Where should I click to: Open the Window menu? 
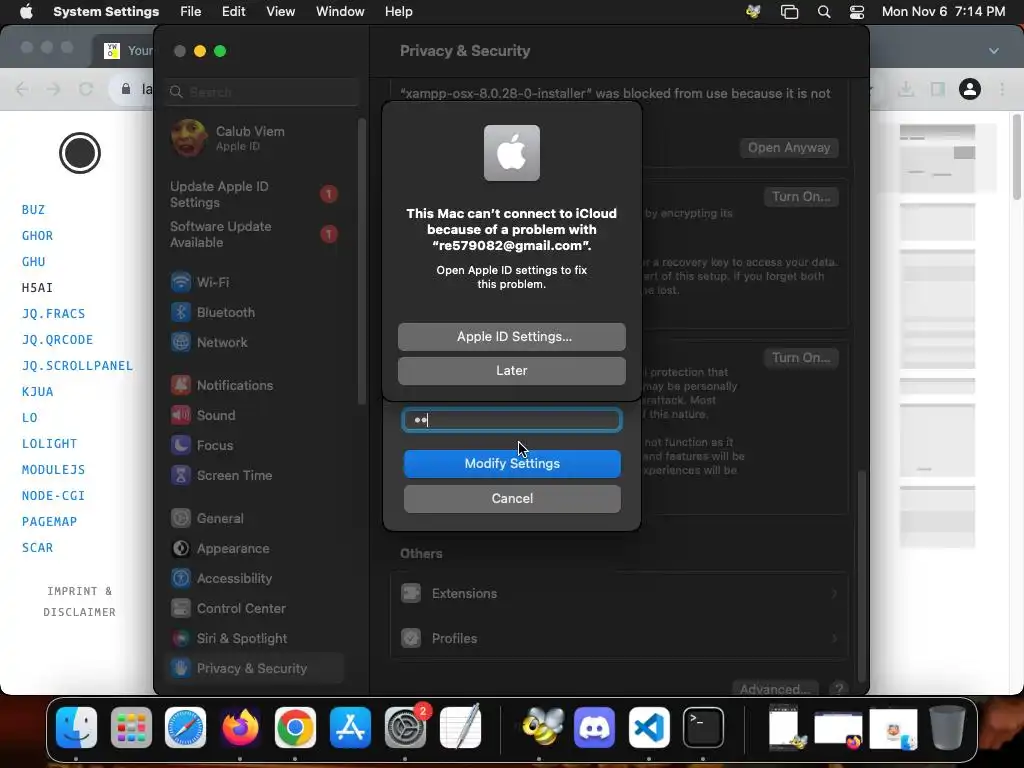coord(340,12)
